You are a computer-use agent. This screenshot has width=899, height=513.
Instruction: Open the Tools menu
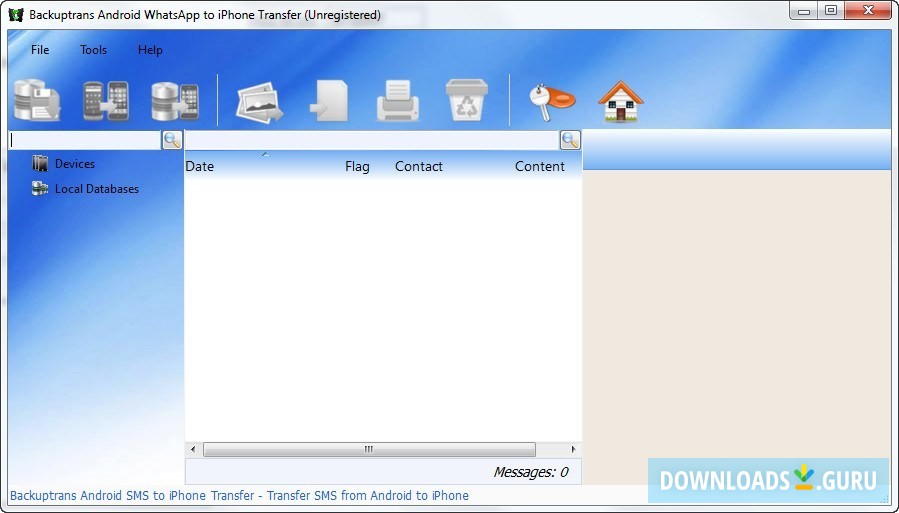tap(93, 50)
